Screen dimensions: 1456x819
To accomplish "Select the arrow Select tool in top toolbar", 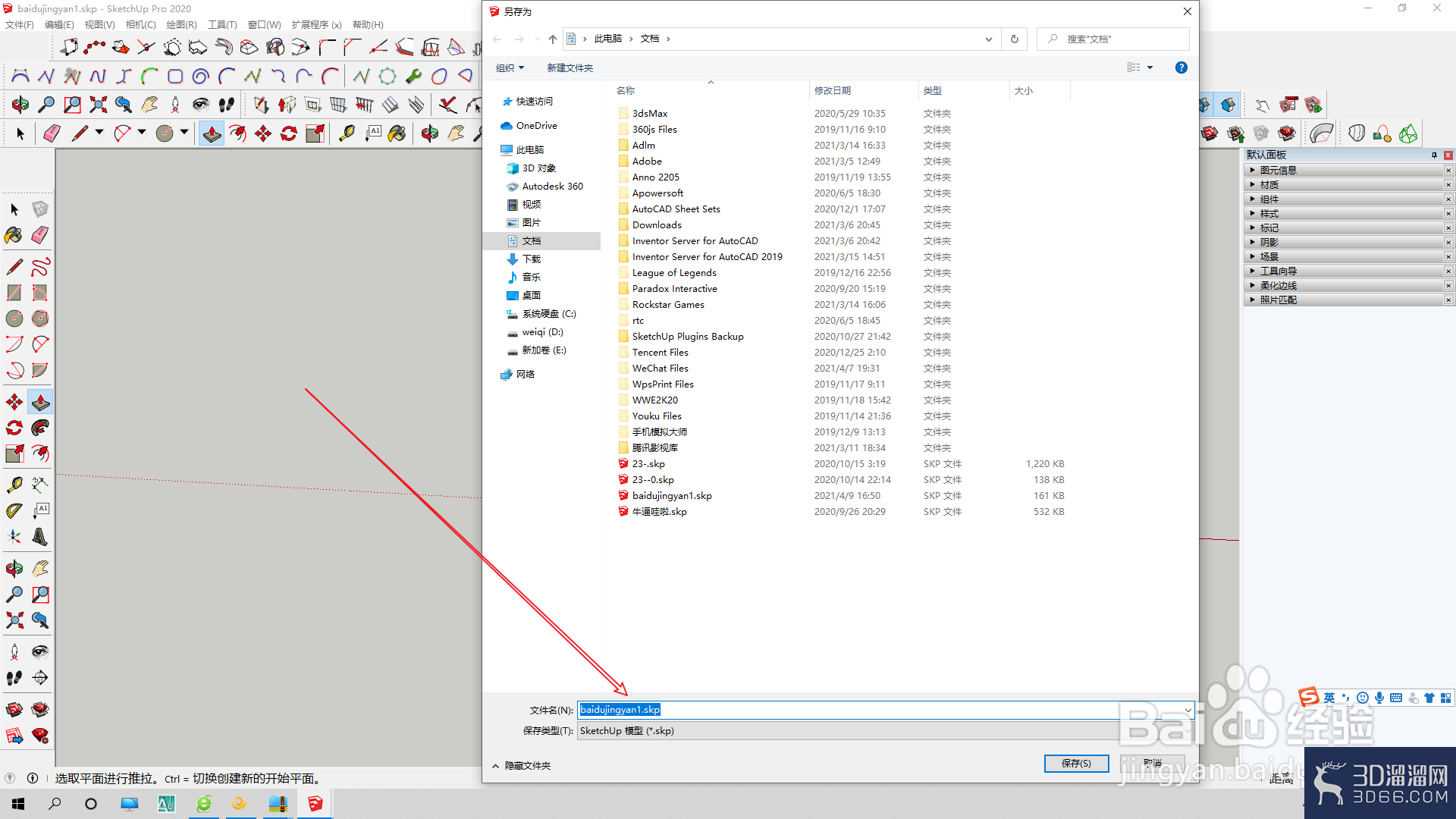I will (x=20, y=133).
